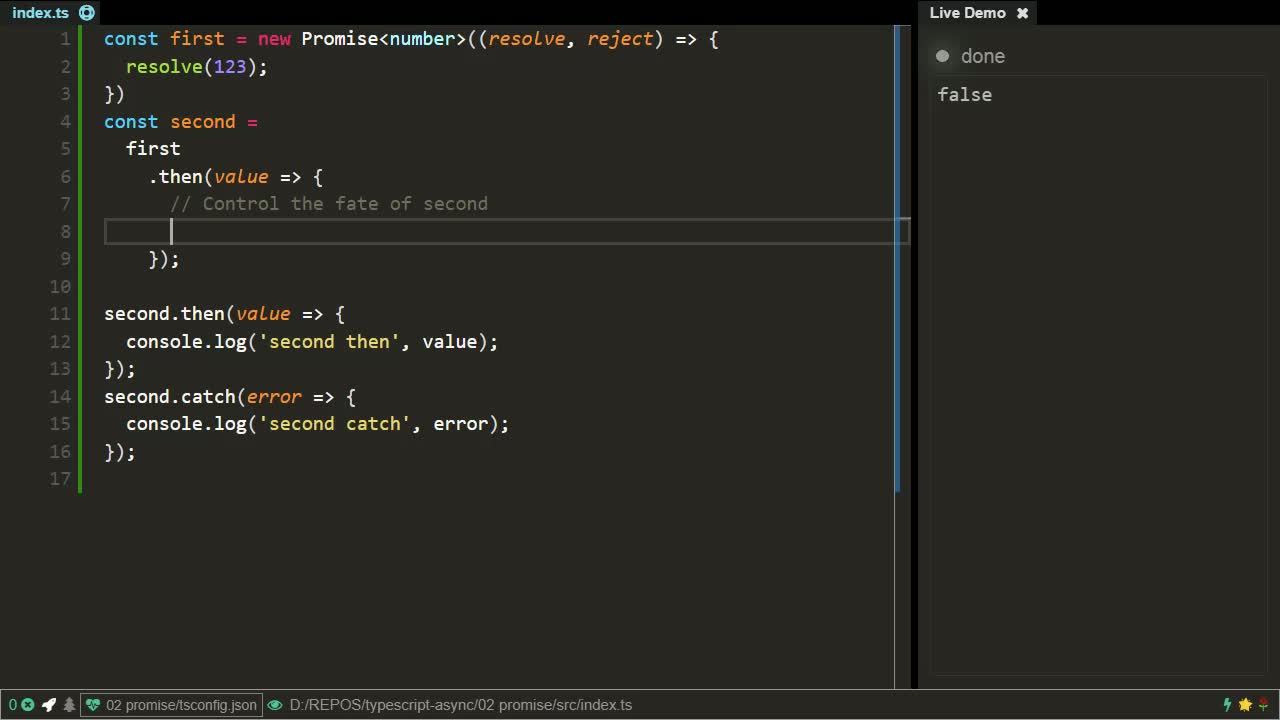The image size is (1280, 720).
Task: Click line number 17 in the gutter
Action: click(x=60, y=479)
